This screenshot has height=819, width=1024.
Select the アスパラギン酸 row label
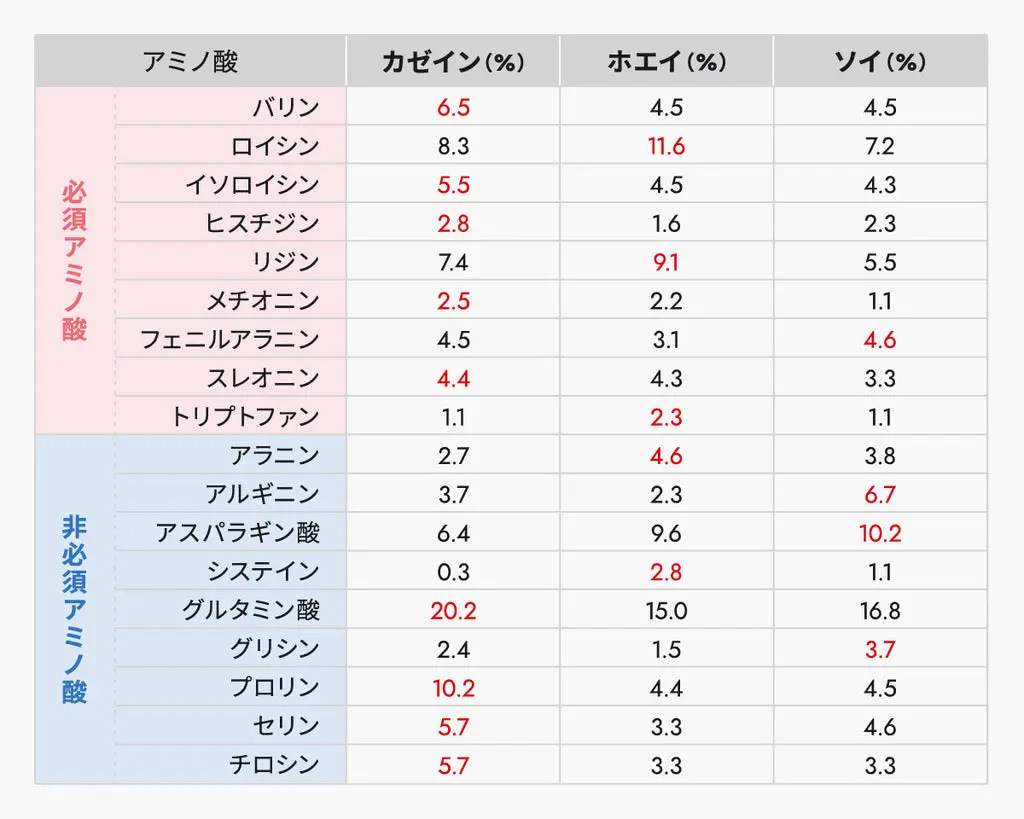(238, 532)
